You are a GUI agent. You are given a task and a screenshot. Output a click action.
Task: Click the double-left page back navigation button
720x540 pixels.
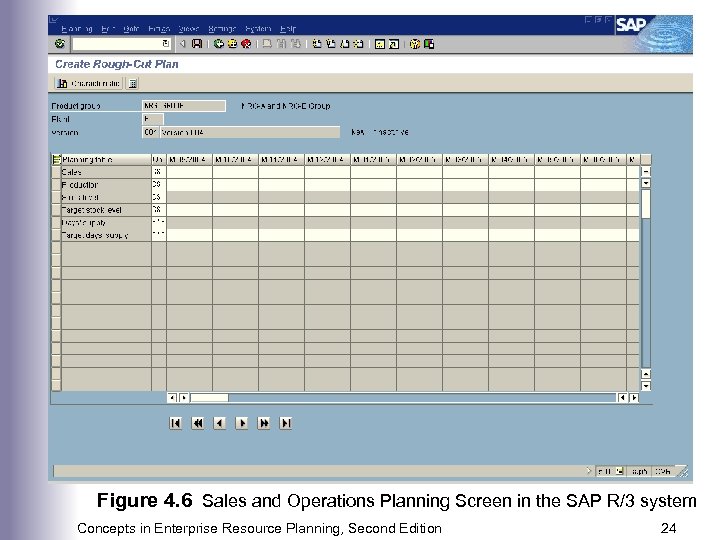pos(197,423)
